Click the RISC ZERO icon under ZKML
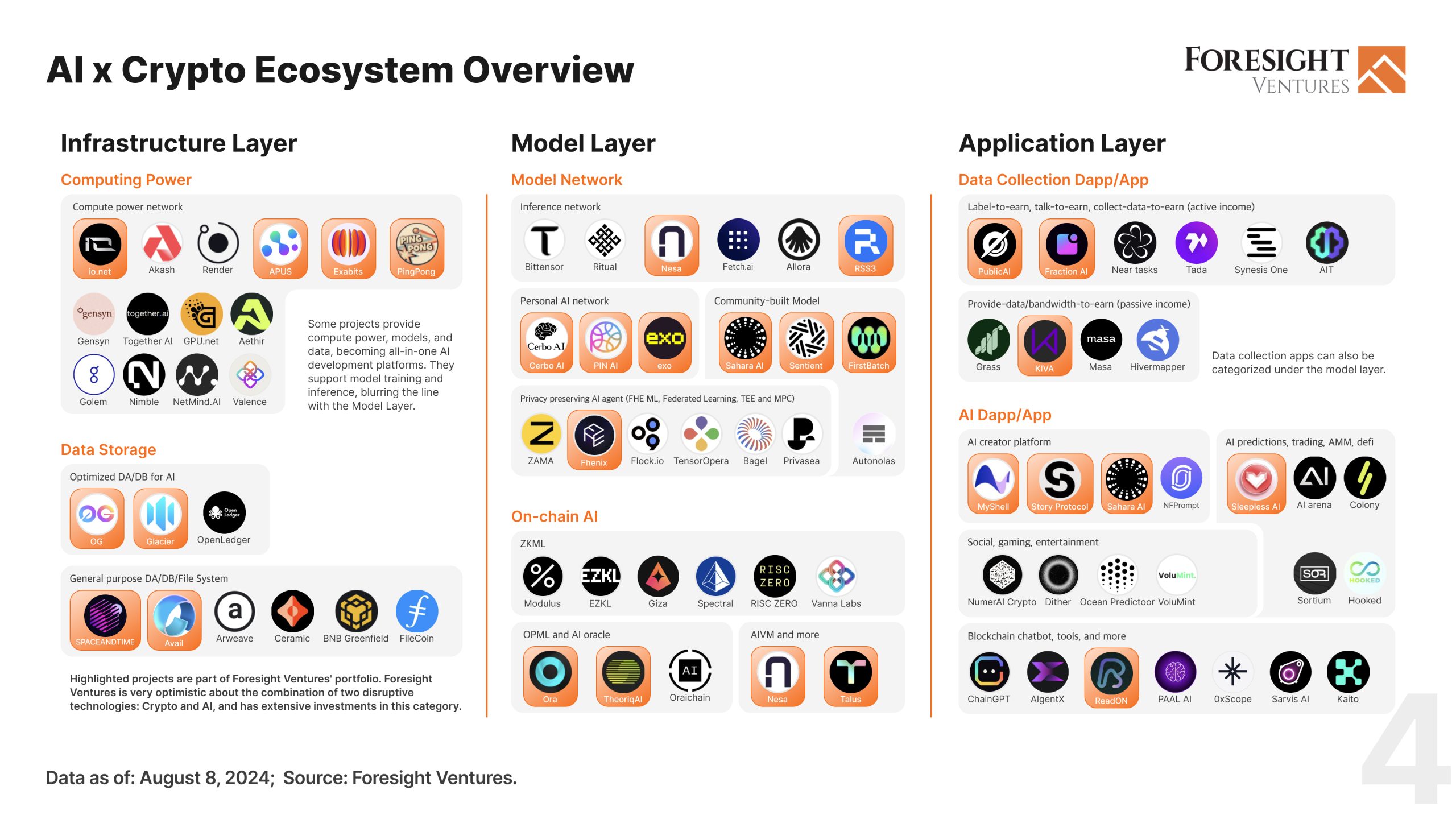 click(x=774, y=577)
